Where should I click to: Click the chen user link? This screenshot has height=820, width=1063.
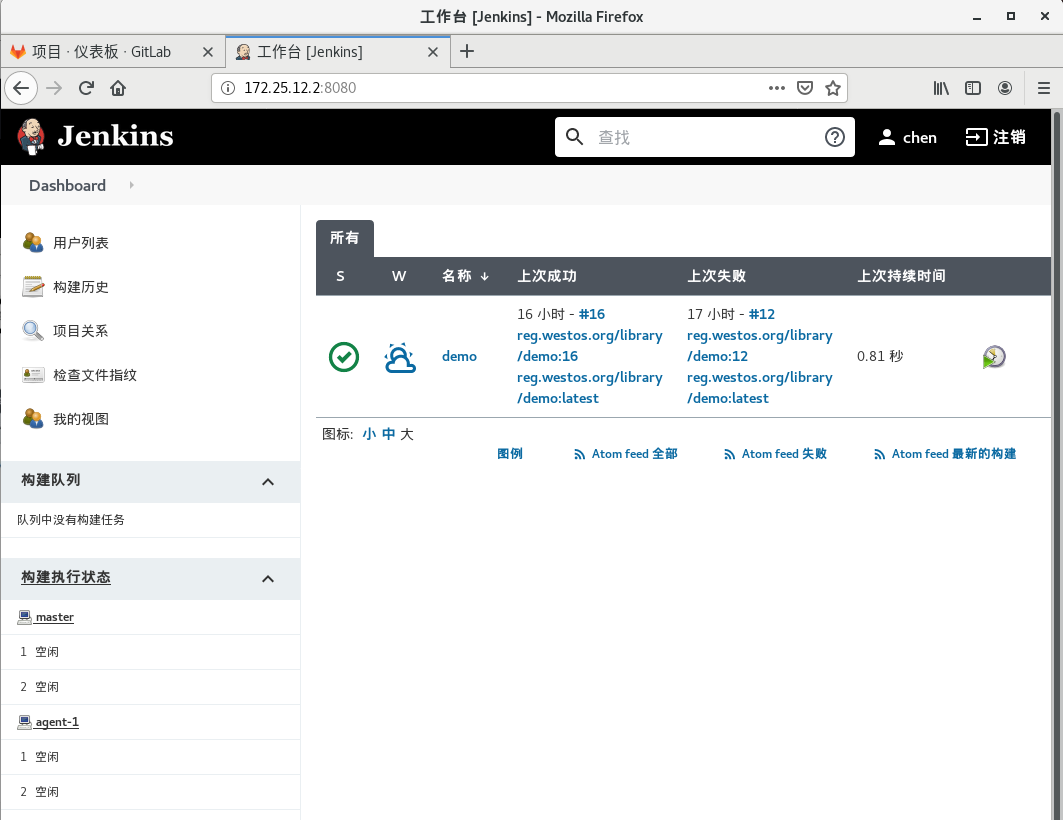point(919,138)
